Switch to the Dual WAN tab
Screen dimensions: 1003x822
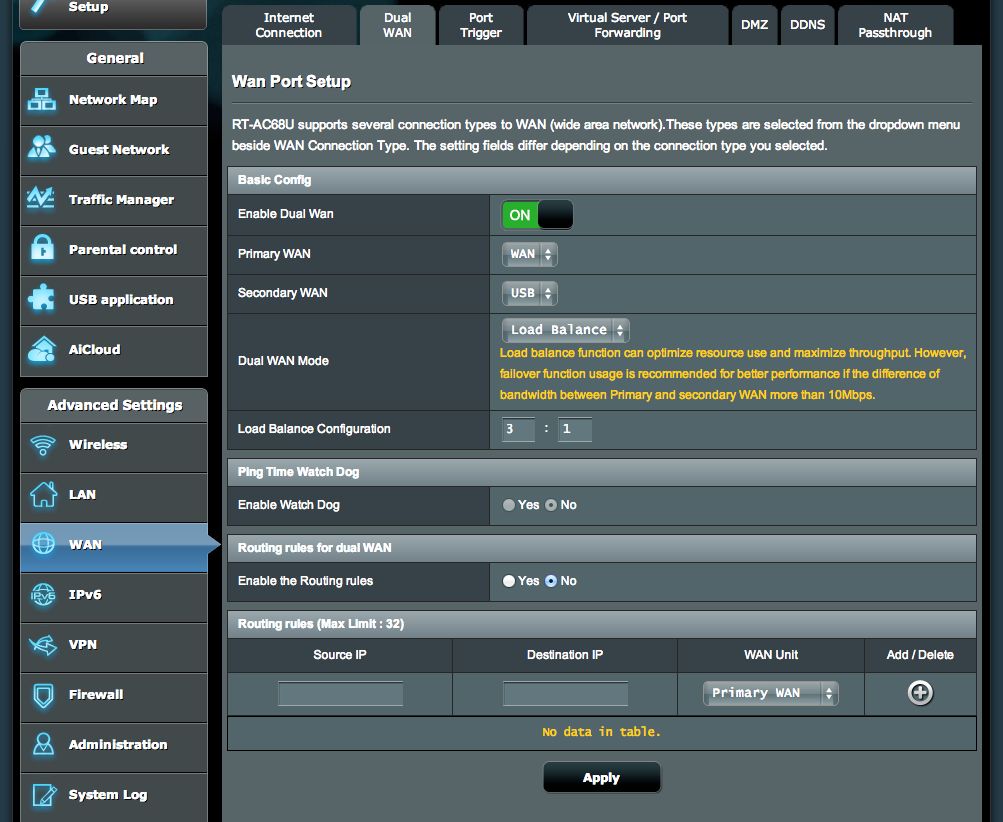pos(397,25)
